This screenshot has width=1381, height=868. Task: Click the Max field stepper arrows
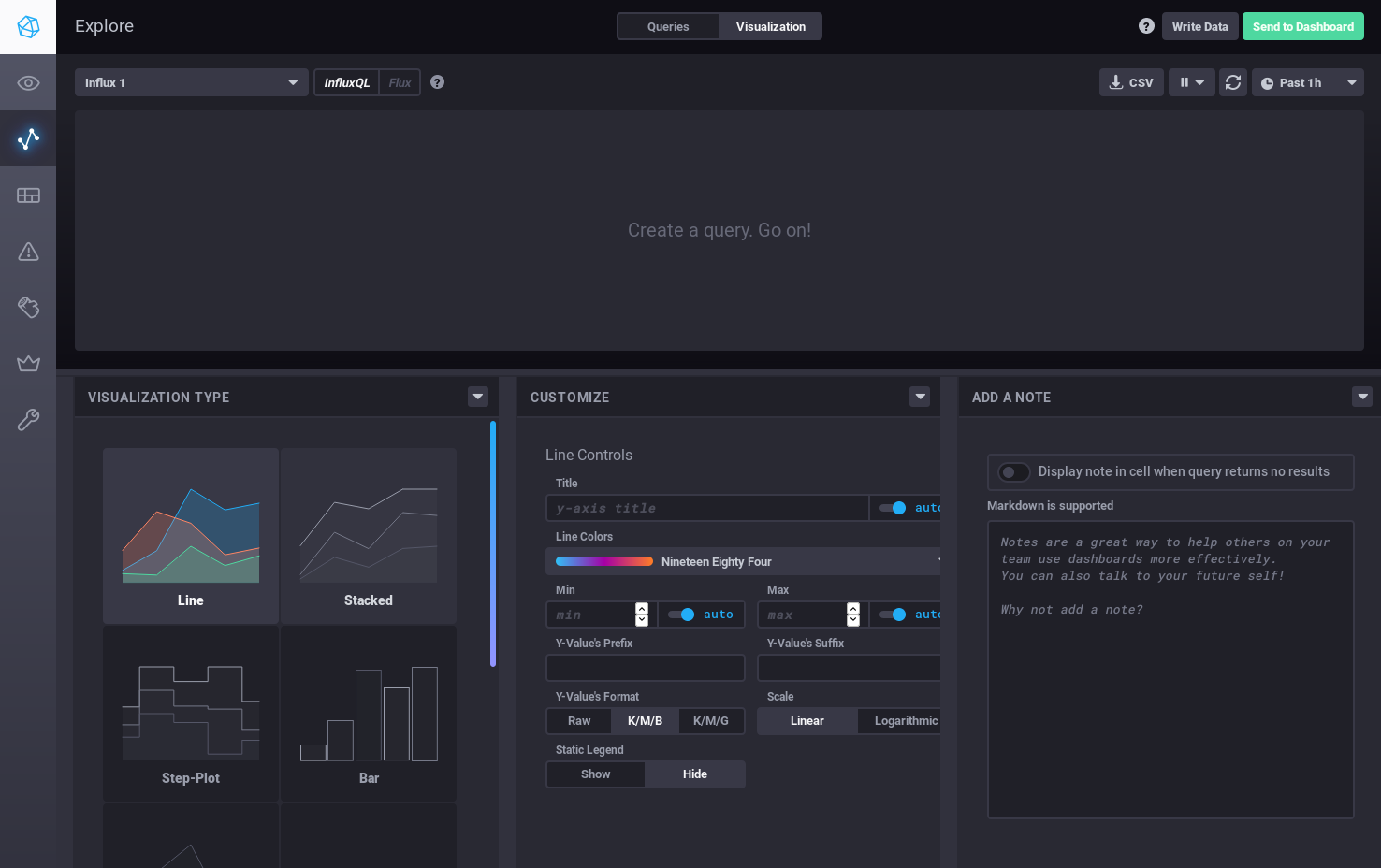853,615
